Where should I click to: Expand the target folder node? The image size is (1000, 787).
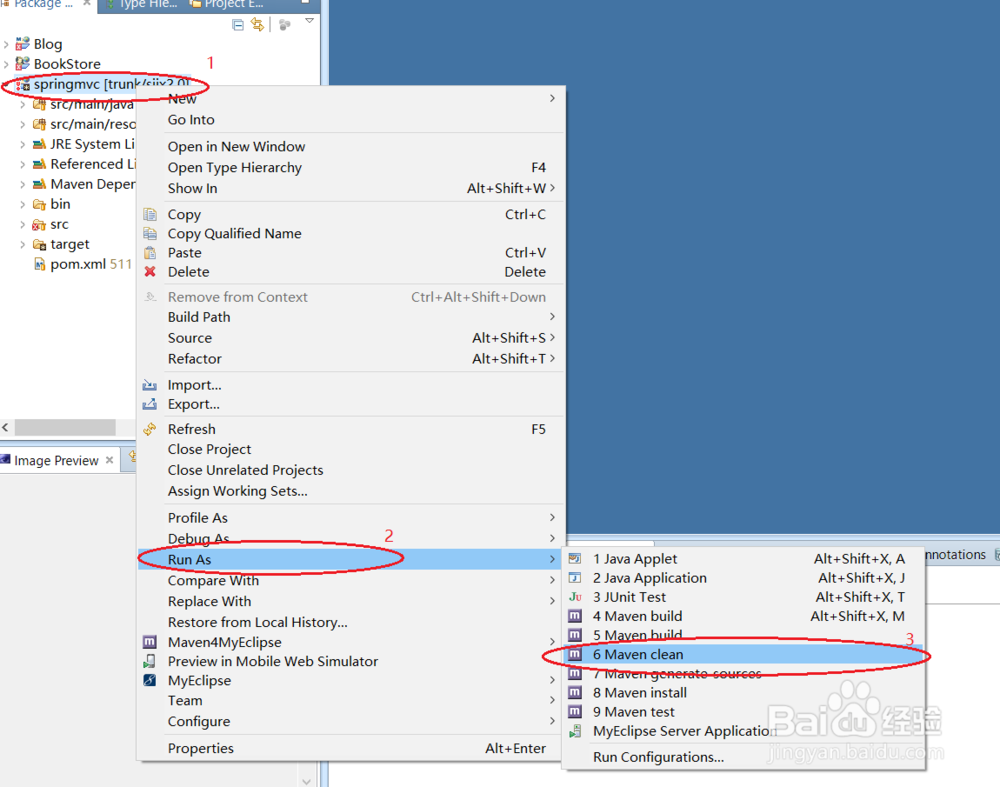pyautogui.click(x=22, y=244)
